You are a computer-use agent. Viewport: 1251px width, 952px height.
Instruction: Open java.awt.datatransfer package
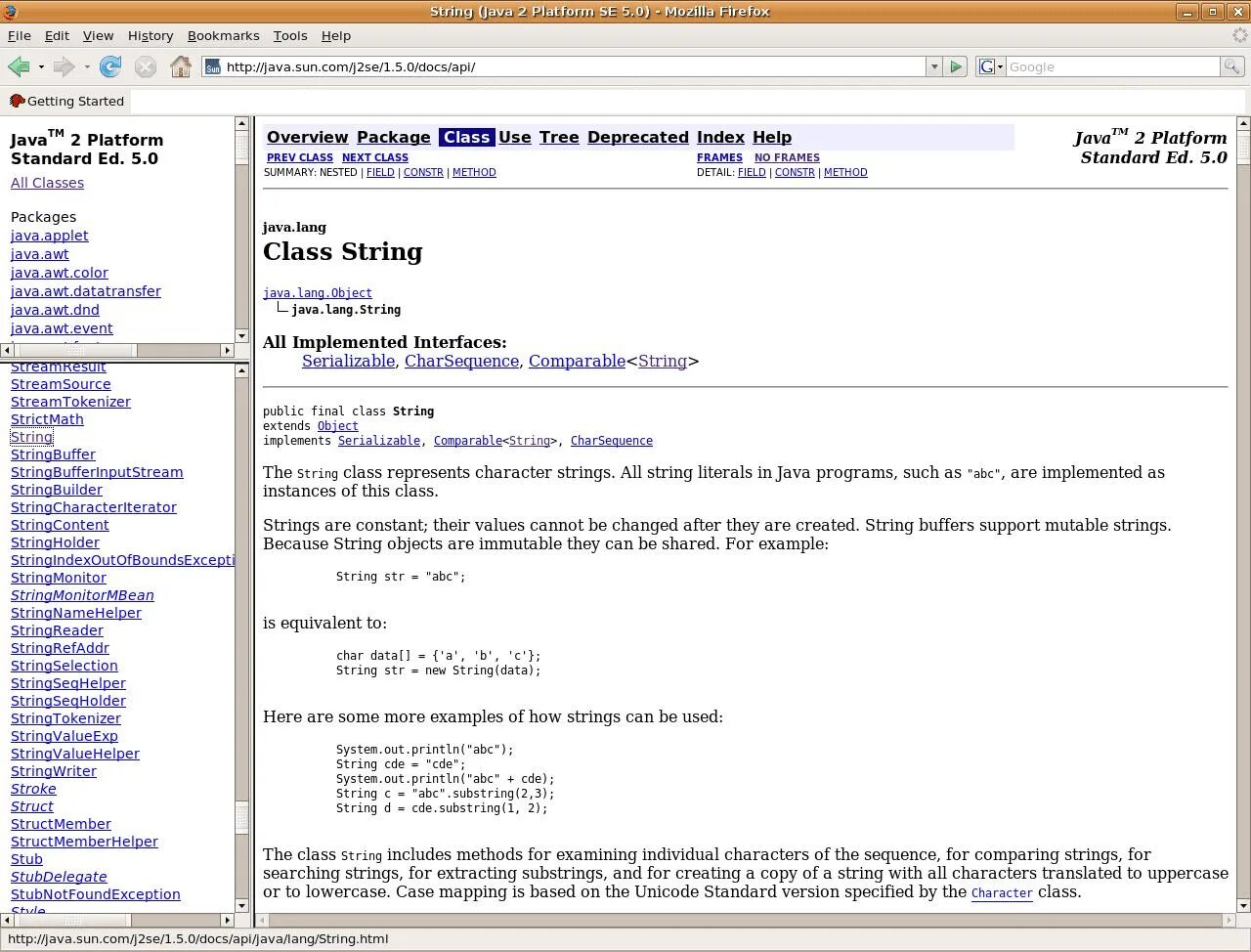point(86,291)
